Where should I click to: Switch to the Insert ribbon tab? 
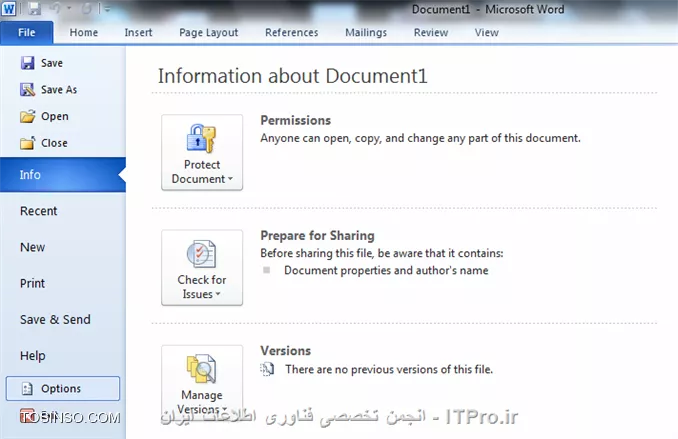(x=138, y=32)
